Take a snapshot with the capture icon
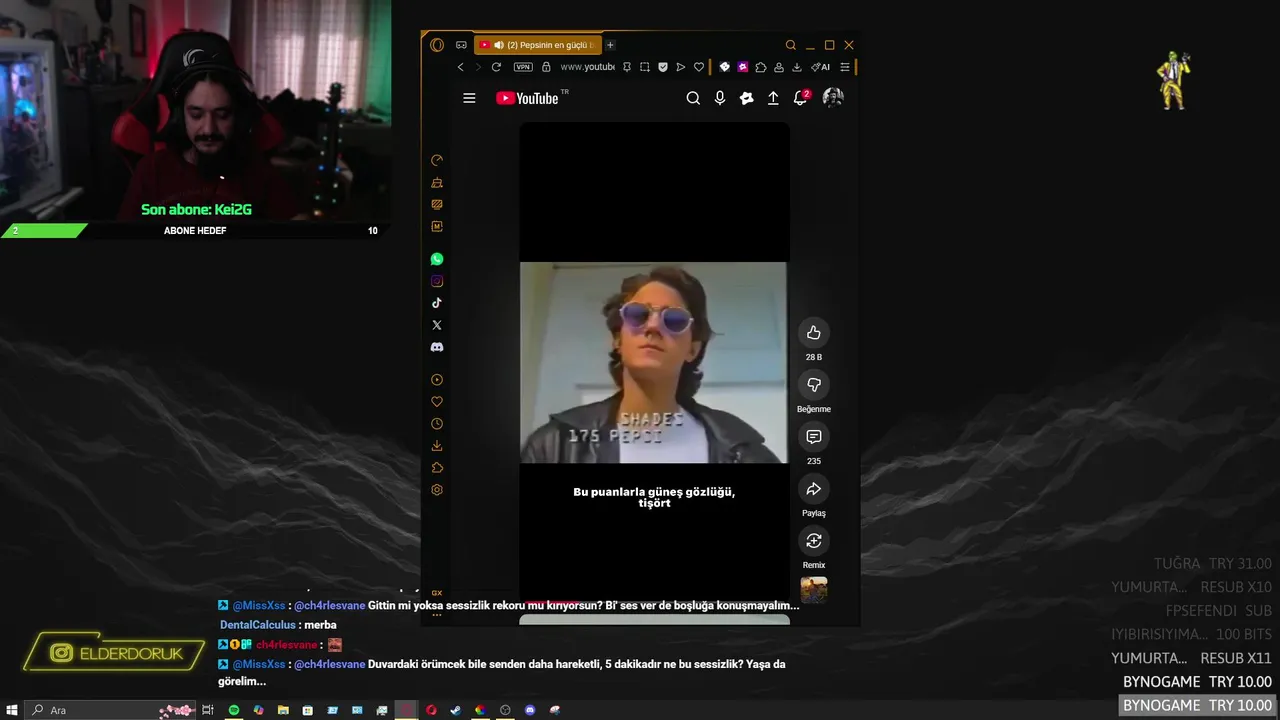Viewport: 1280px width, 720px height. 645,67
